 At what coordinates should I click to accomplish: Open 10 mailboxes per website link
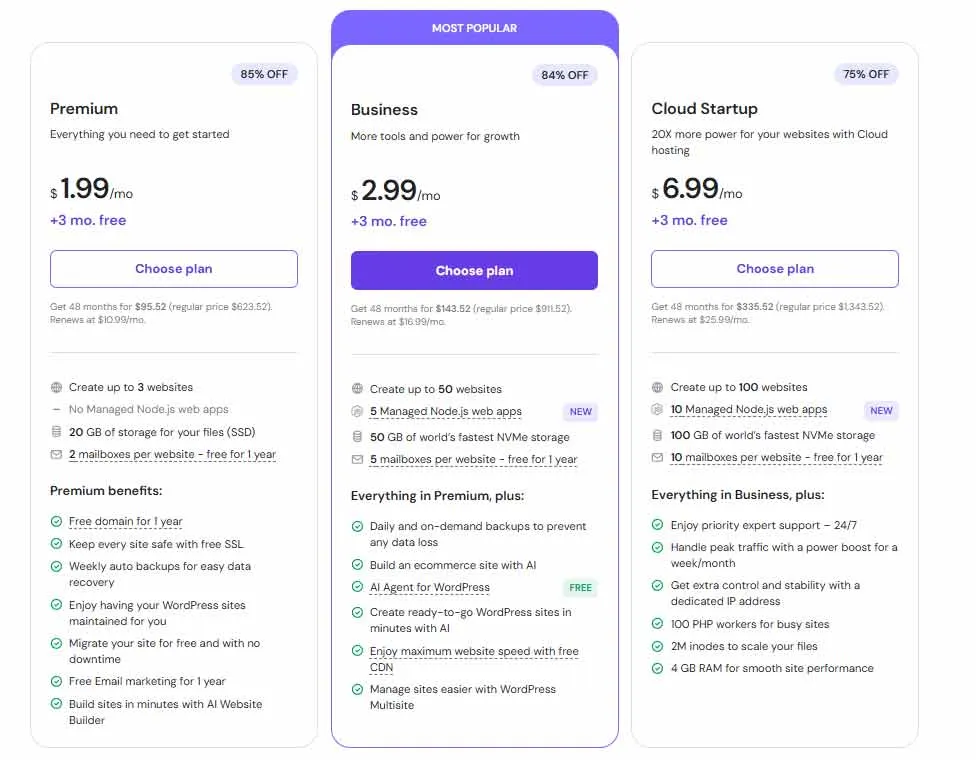[x=777, y=457]
